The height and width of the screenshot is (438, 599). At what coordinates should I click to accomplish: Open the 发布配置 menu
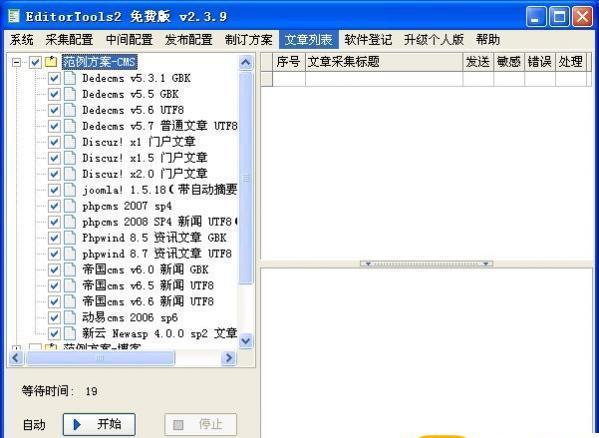tap(189, 40)
